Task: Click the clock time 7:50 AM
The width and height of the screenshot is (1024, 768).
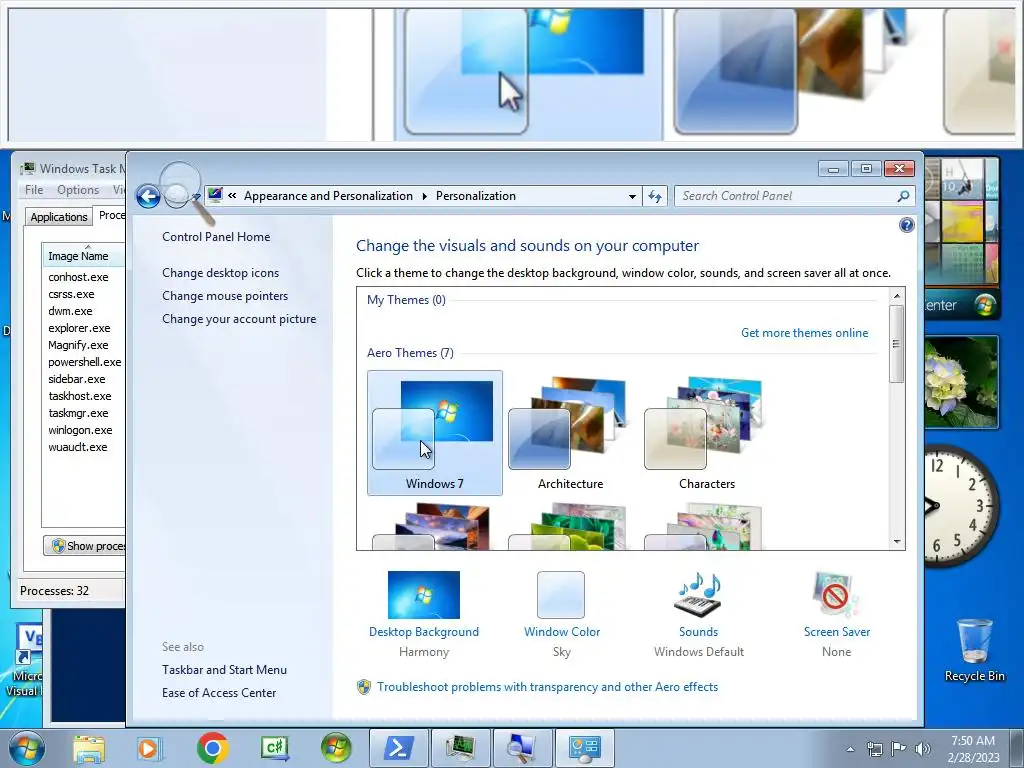Action: (973, 741)
